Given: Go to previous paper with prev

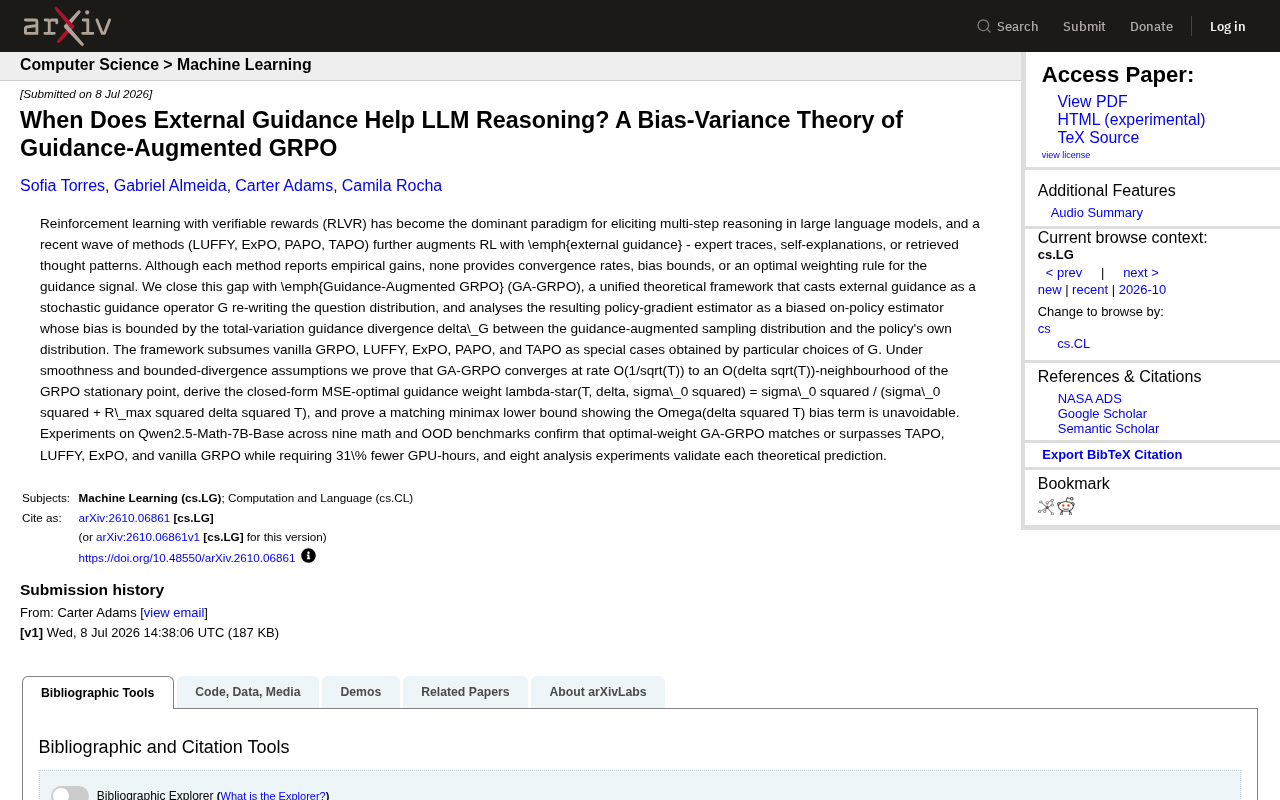Looking at the screenshot, I should pyautogui.click(x=1064, y=273).
